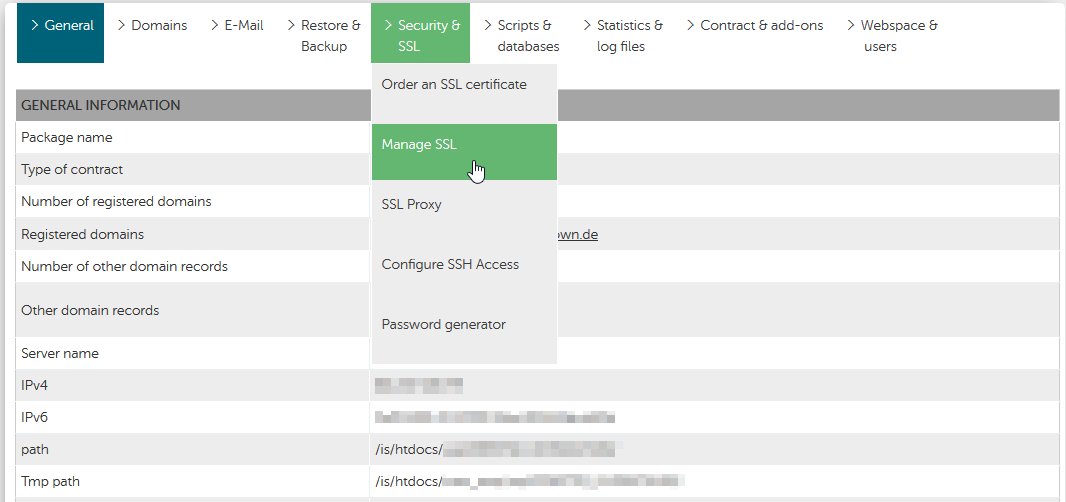The image size is (1066, 502).
Task: Click the chevron before Webspace & users
Action: pos(851,26)
